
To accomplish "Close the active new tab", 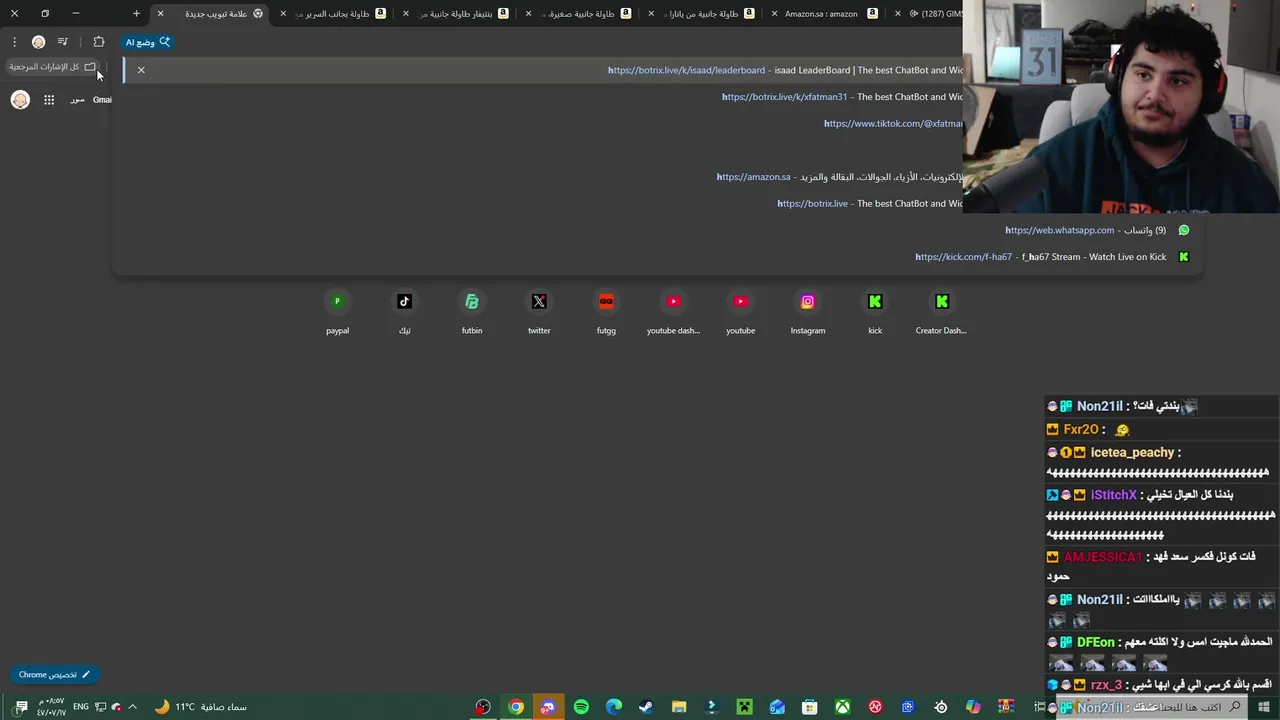I will click(160, 13).
